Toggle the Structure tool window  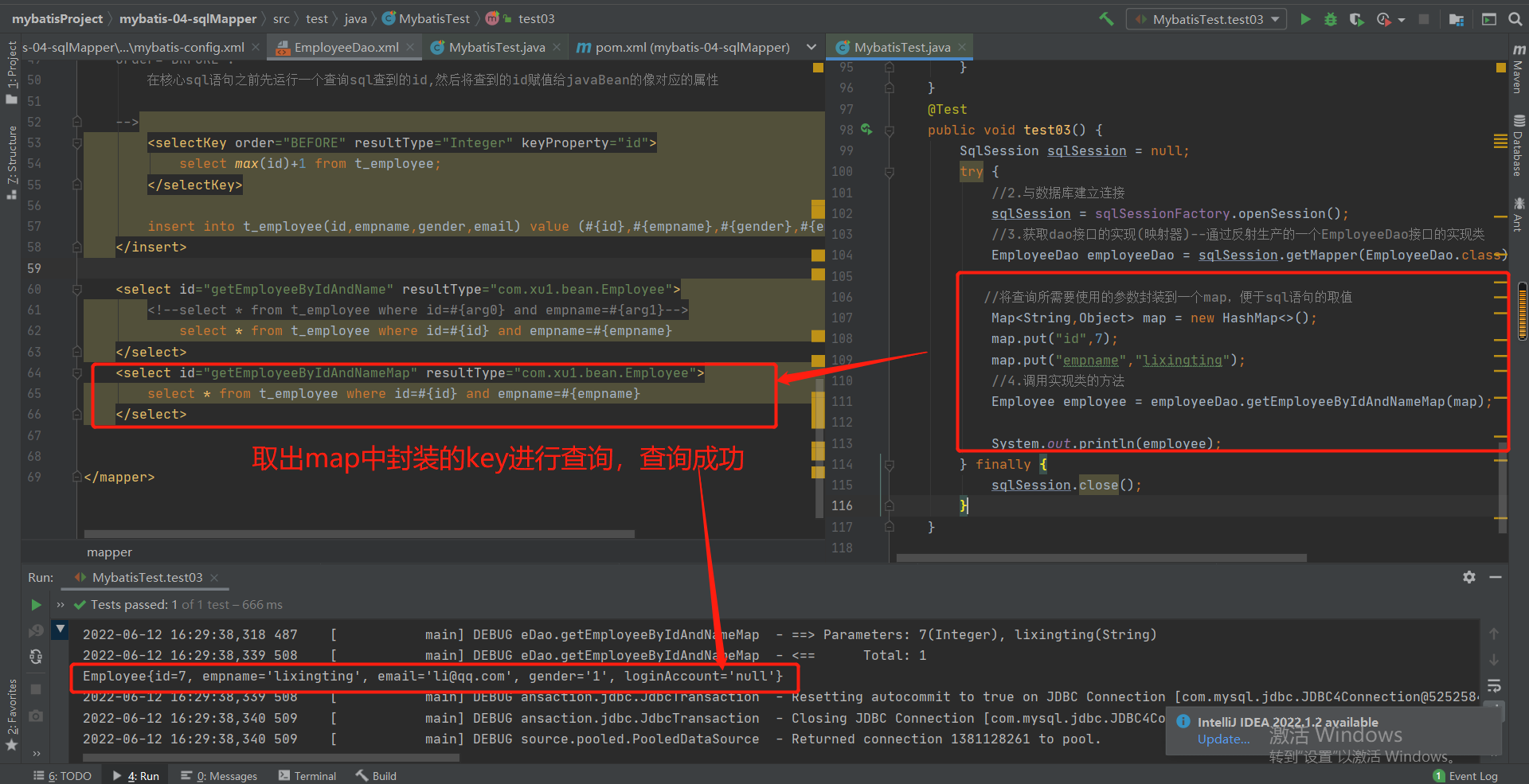pyautogui.click(x=11, y=162)
